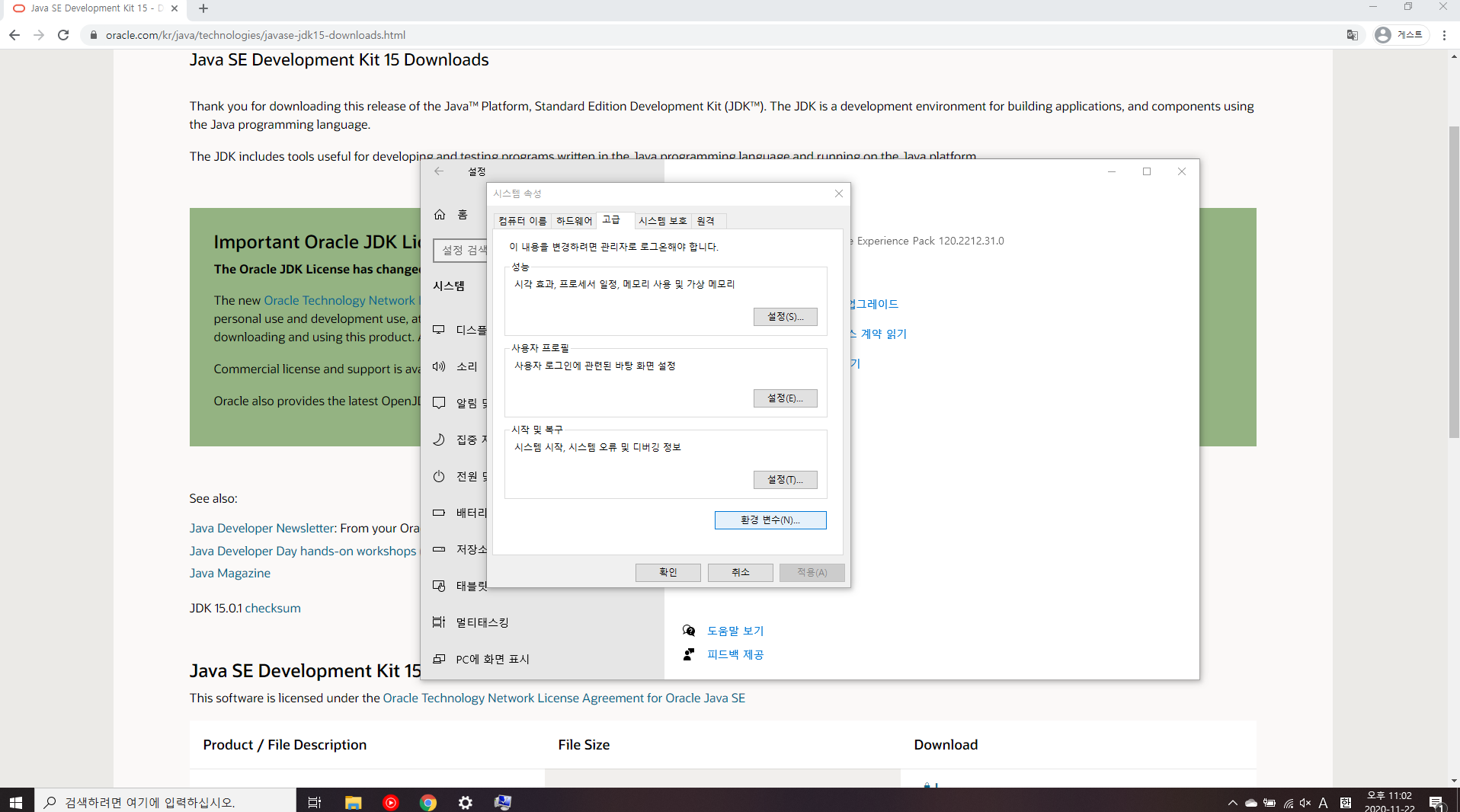Click the taskbar clock showing 오후 11:02
This screenshot has height=812, width=1460.
(1390, 802)
